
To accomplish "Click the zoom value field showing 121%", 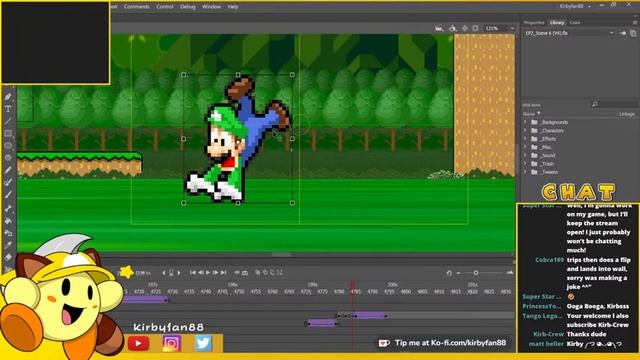I will (x=495, y=28).
